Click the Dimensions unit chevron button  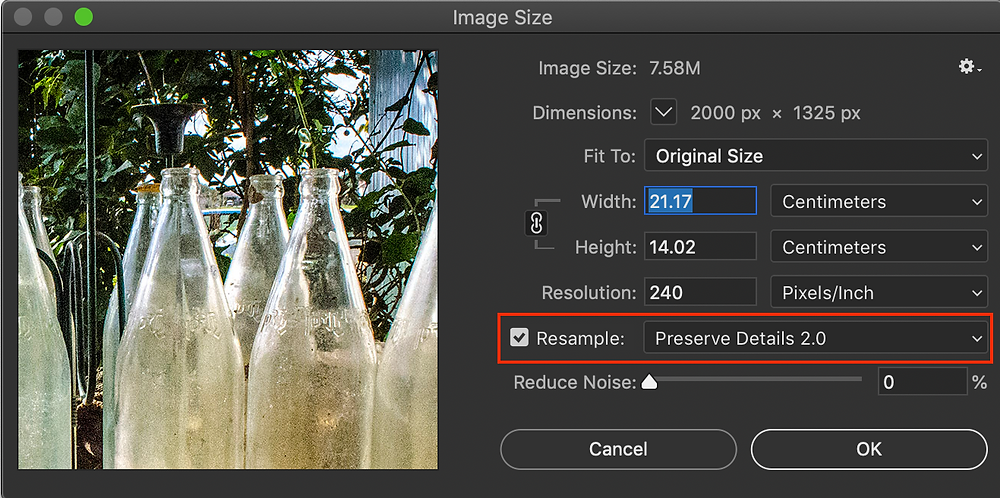pyautogui.click(x=663, y=113)
